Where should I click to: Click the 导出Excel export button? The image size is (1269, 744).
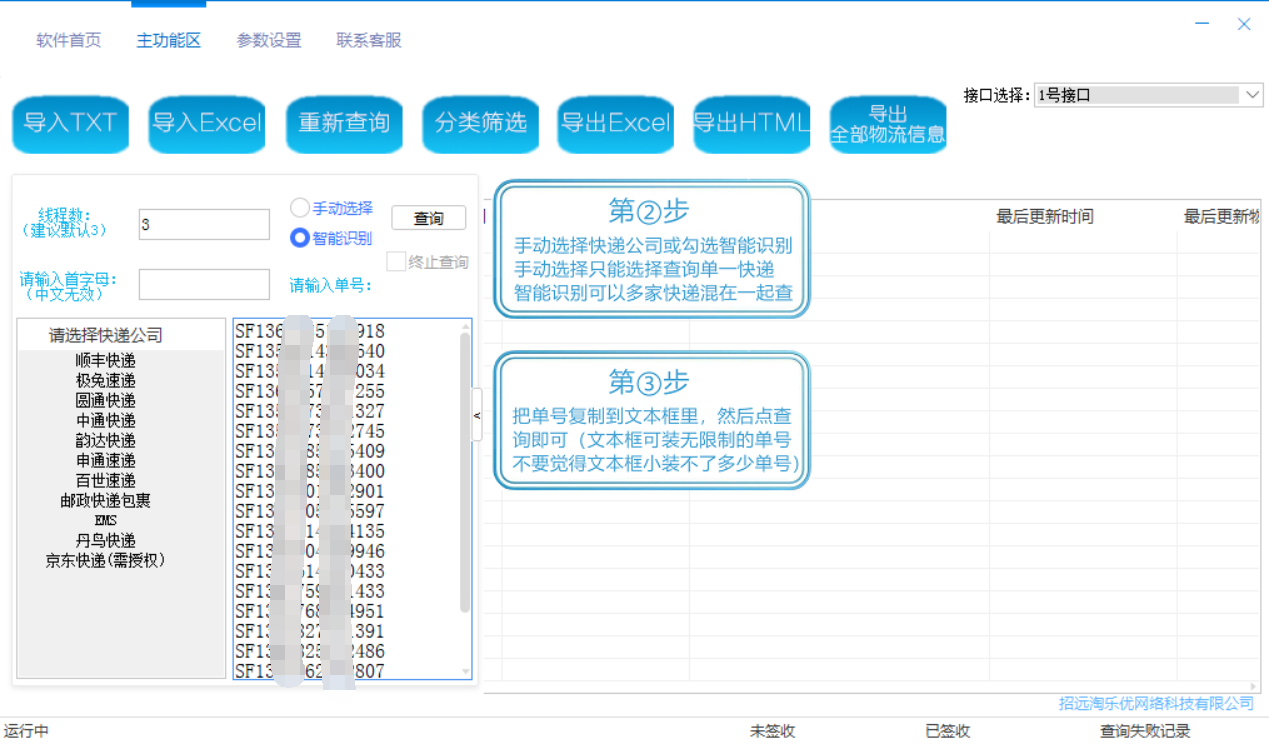(615, 124)
